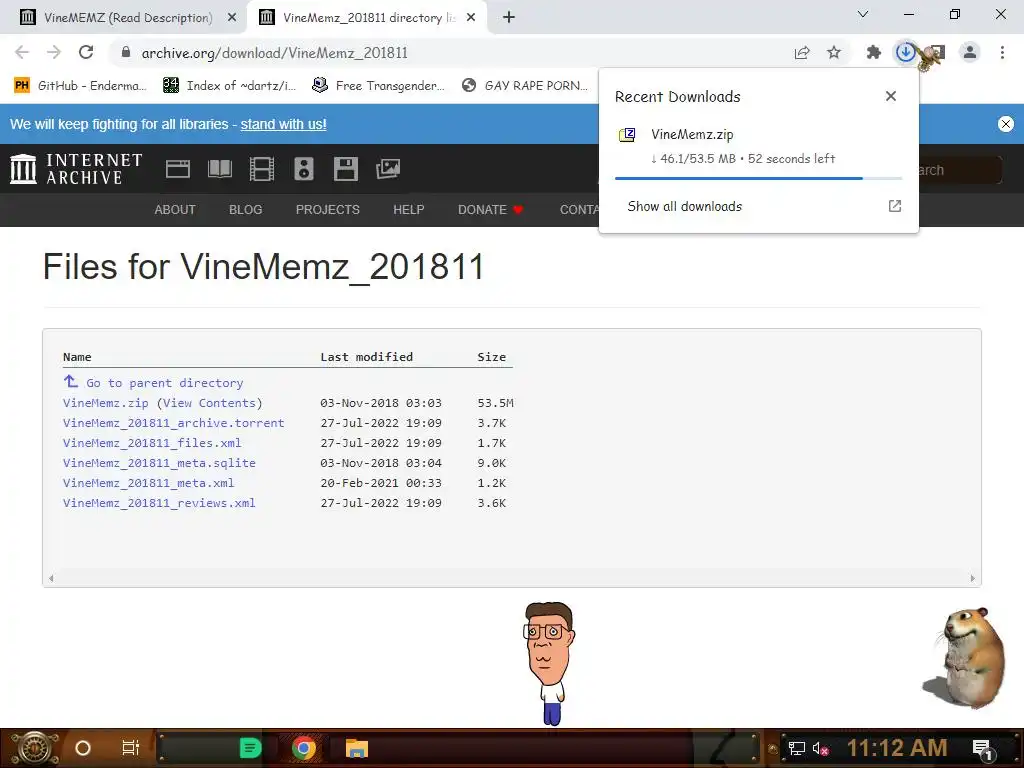Download the VineMemz.zip file link
The height and width of the screenshot is (768, 1024).
106,403
